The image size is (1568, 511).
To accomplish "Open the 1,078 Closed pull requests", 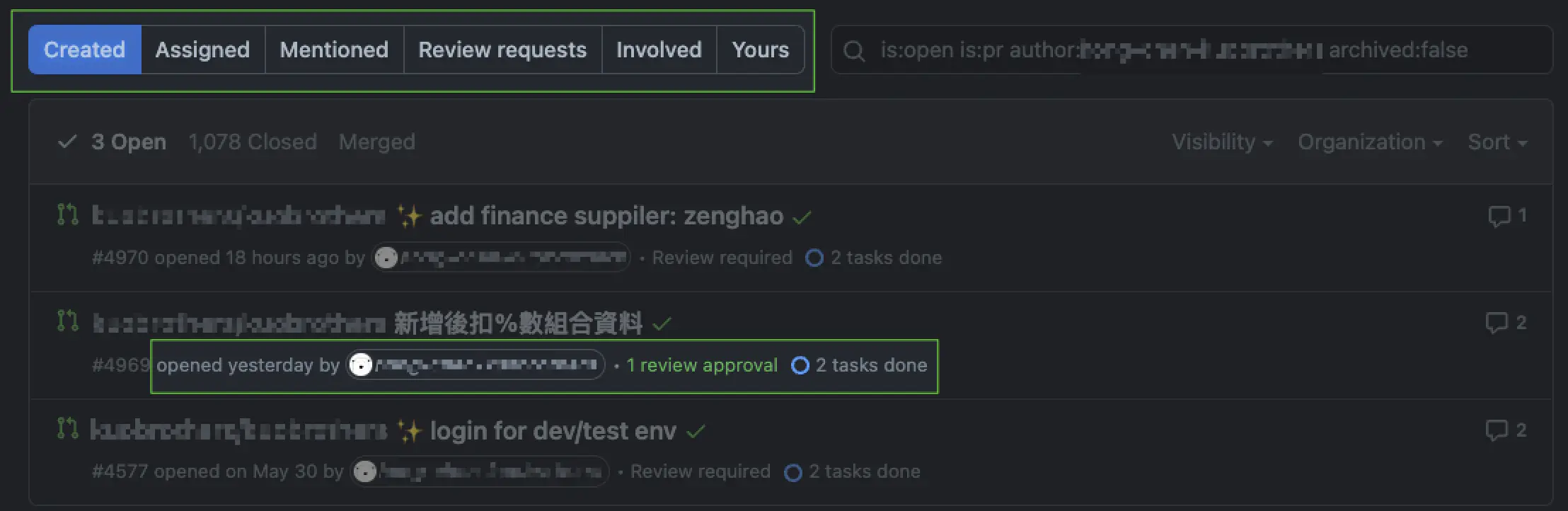I will tap(253, 142).
